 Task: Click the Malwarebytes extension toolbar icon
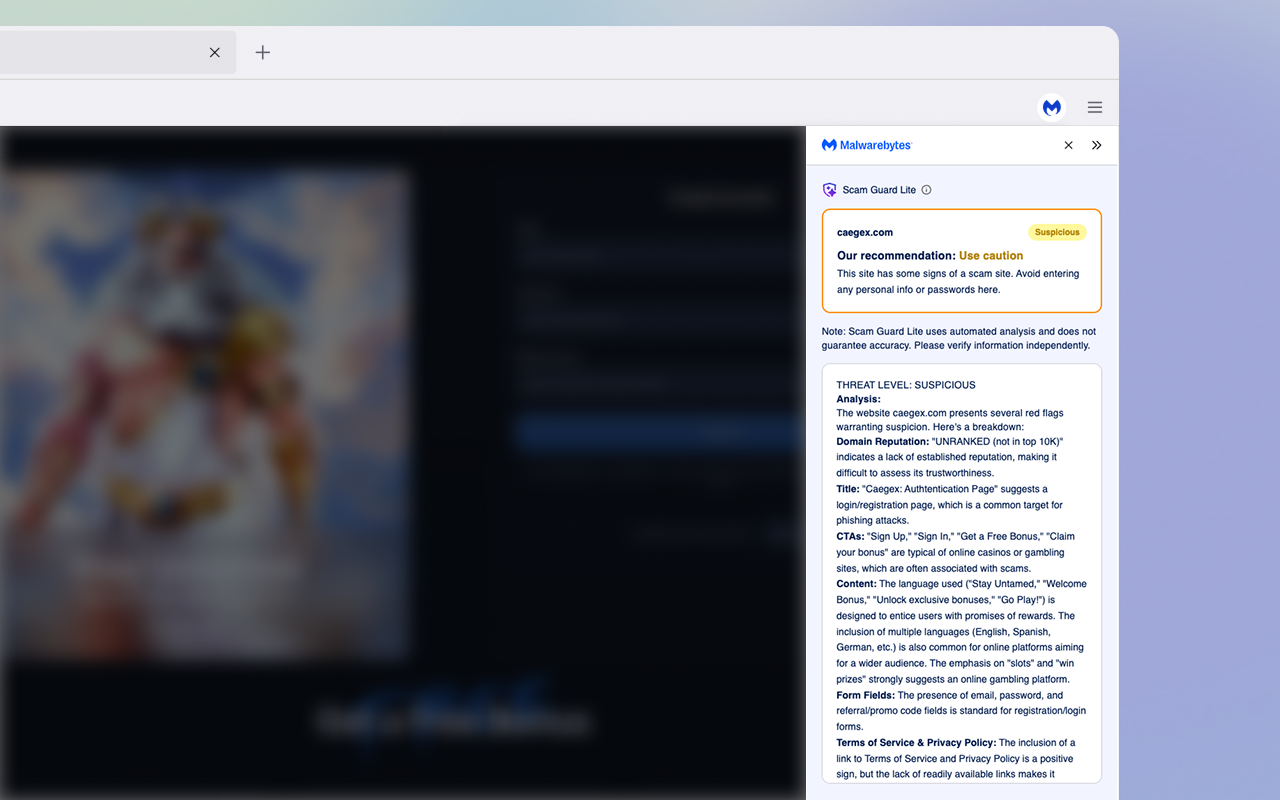coord(1052,107)
